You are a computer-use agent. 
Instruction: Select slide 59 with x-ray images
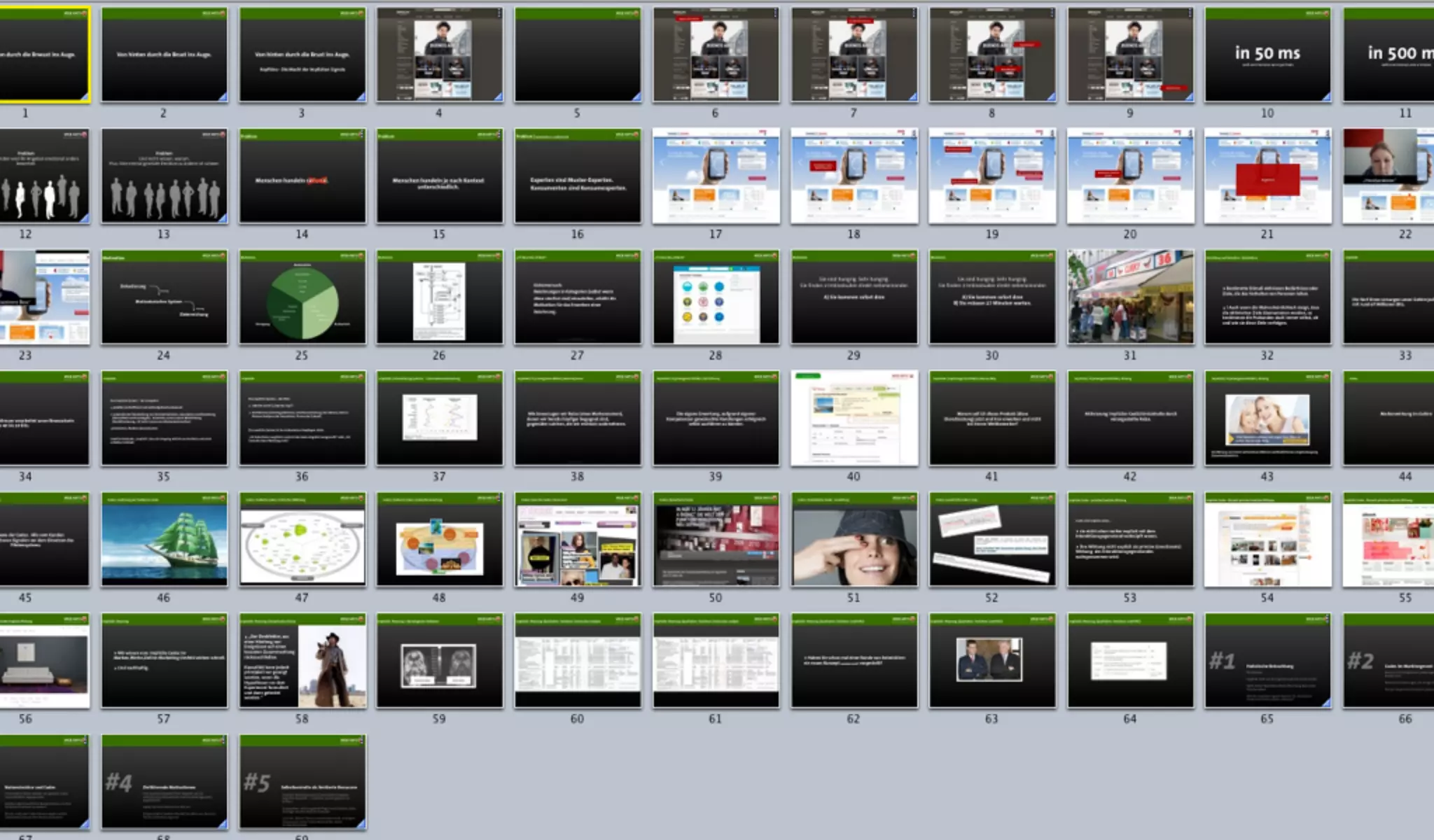tap(439, 661)
